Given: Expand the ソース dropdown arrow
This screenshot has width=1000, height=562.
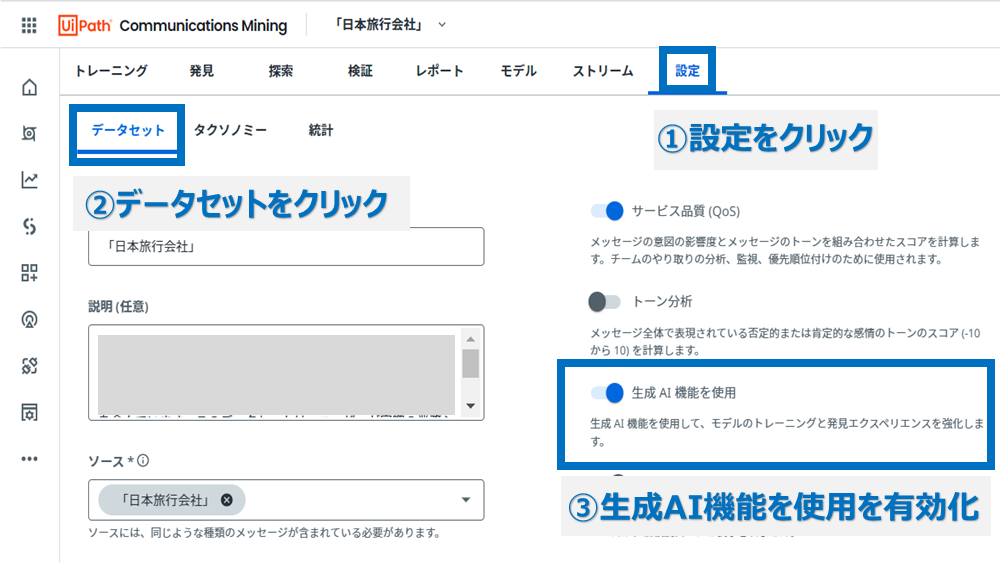Looking at the screenshot, I should [466, 500].
